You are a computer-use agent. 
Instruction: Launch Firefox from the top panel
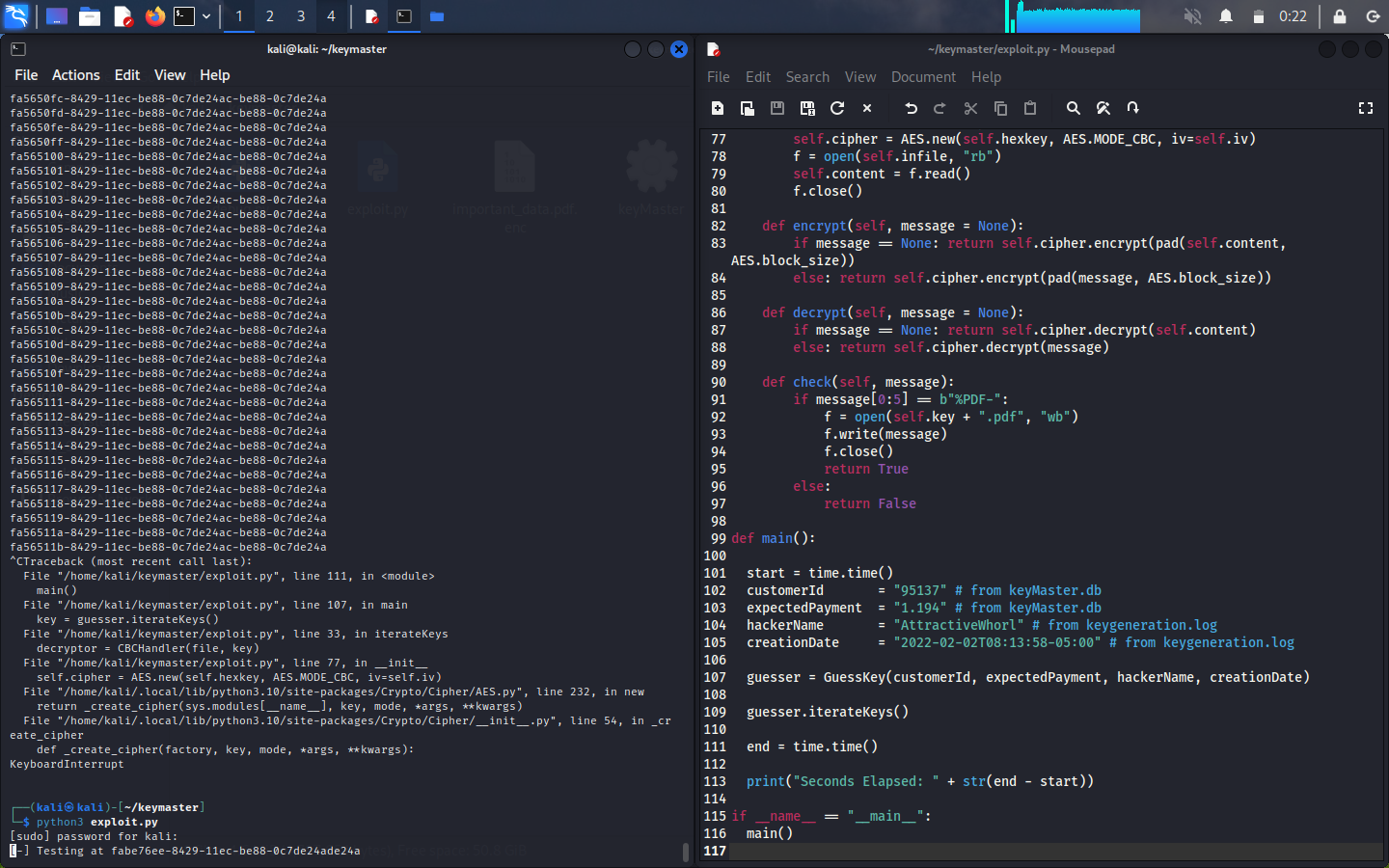coord(154,16)
